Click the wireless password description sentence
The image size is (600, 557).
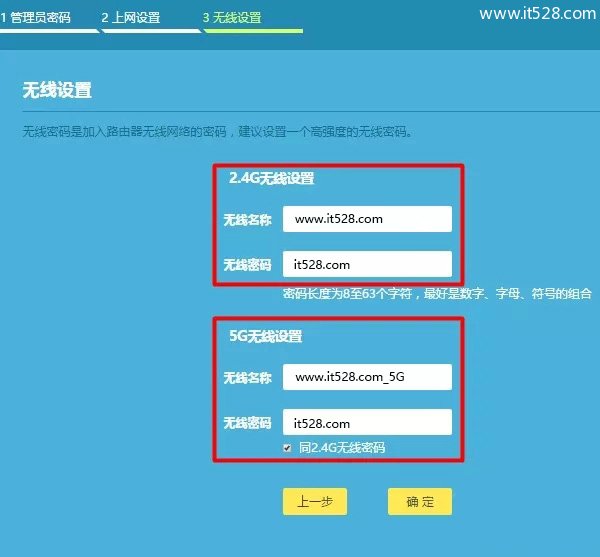point(217,132)
